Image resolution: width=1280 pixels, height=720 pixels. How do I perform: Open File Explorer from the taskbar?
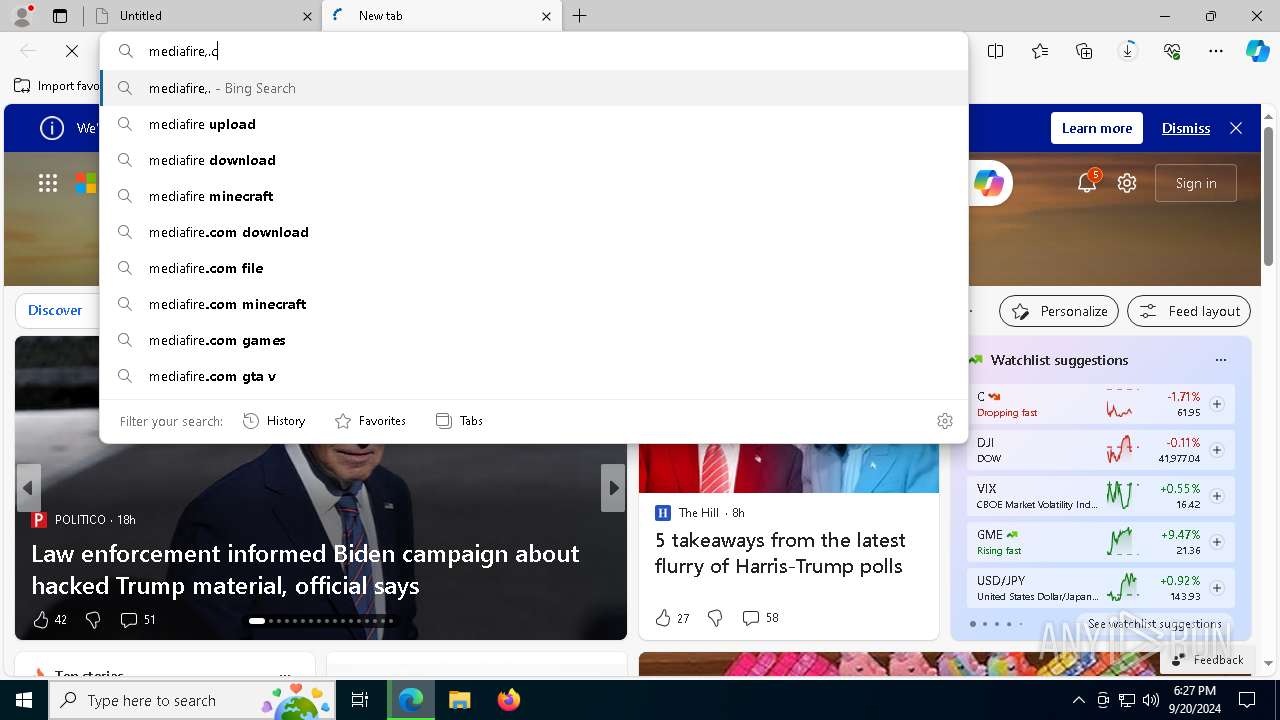click(x=459, y=700)
